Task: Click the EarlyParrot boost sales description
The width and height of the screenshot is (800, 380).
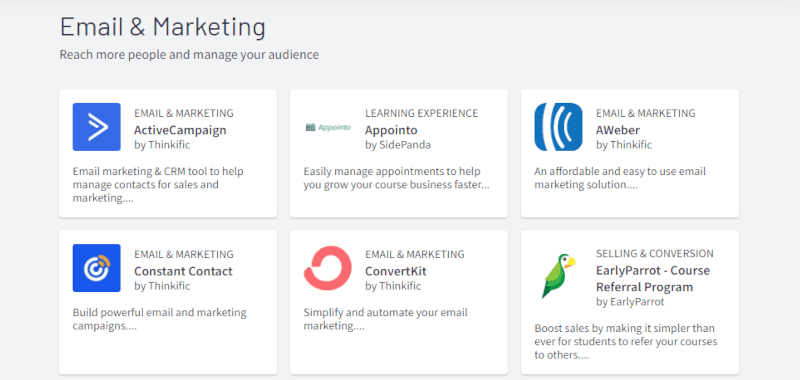Action: click(626, 341)
